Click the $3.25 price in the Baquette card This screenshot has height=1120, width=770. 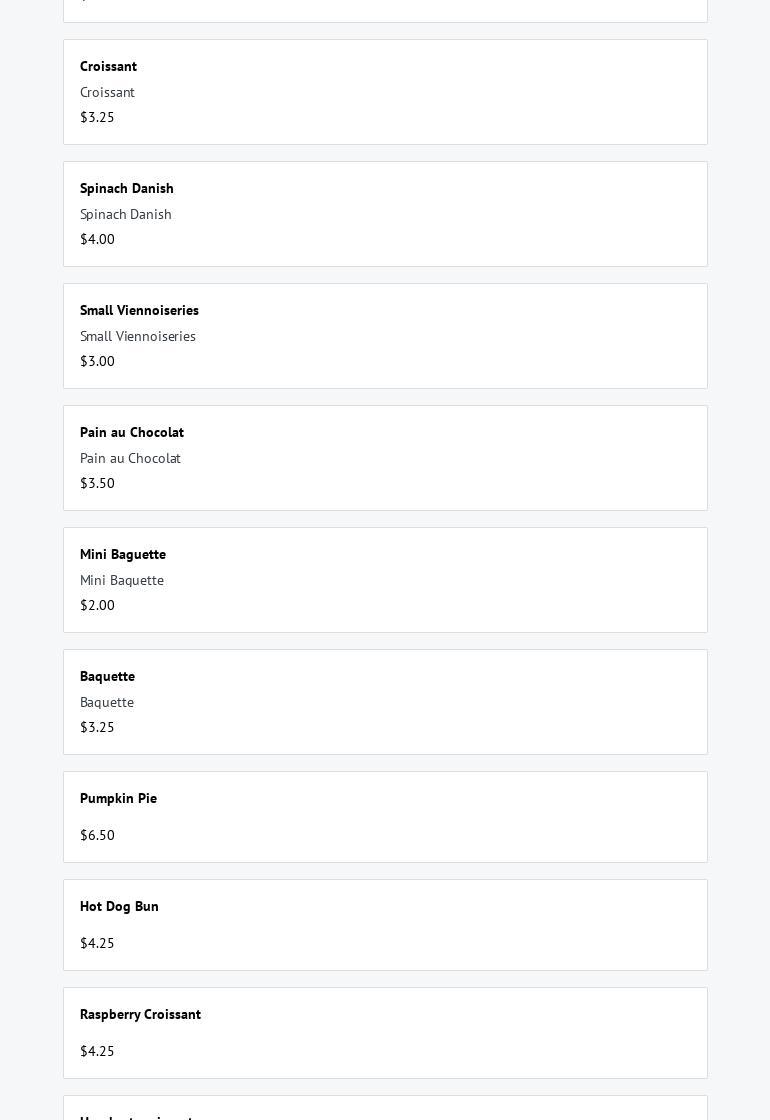[x=97, y=727]
